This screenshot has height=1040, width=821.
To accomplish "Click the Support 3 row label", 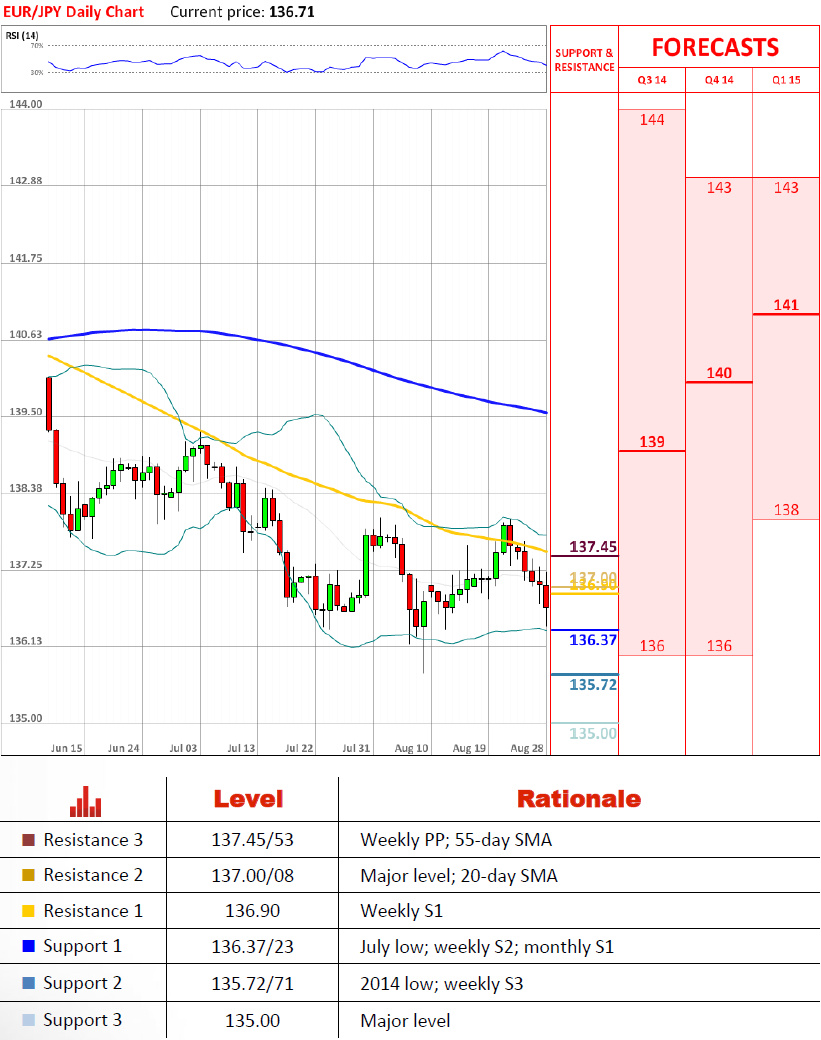I will tap(83, 1021).
